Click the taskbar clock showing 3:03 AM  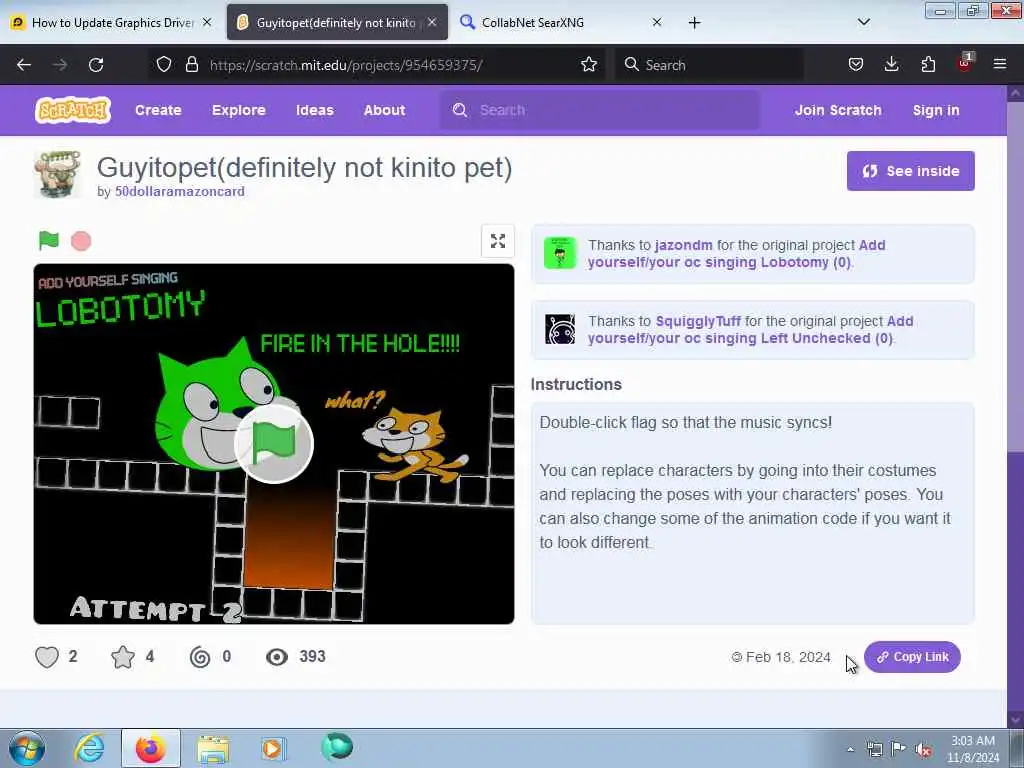(973, 749)
